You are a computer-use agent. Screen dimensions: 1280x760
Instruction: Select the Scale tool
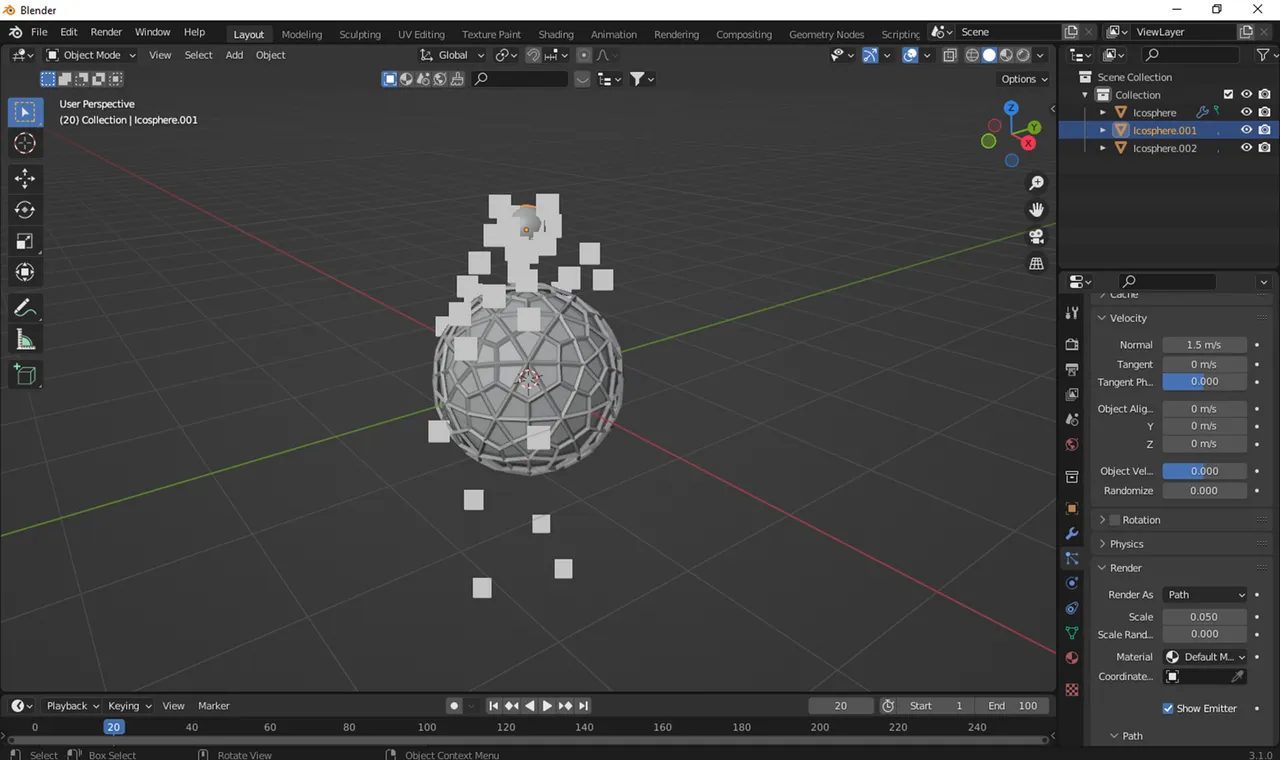[x=25, y=241]
